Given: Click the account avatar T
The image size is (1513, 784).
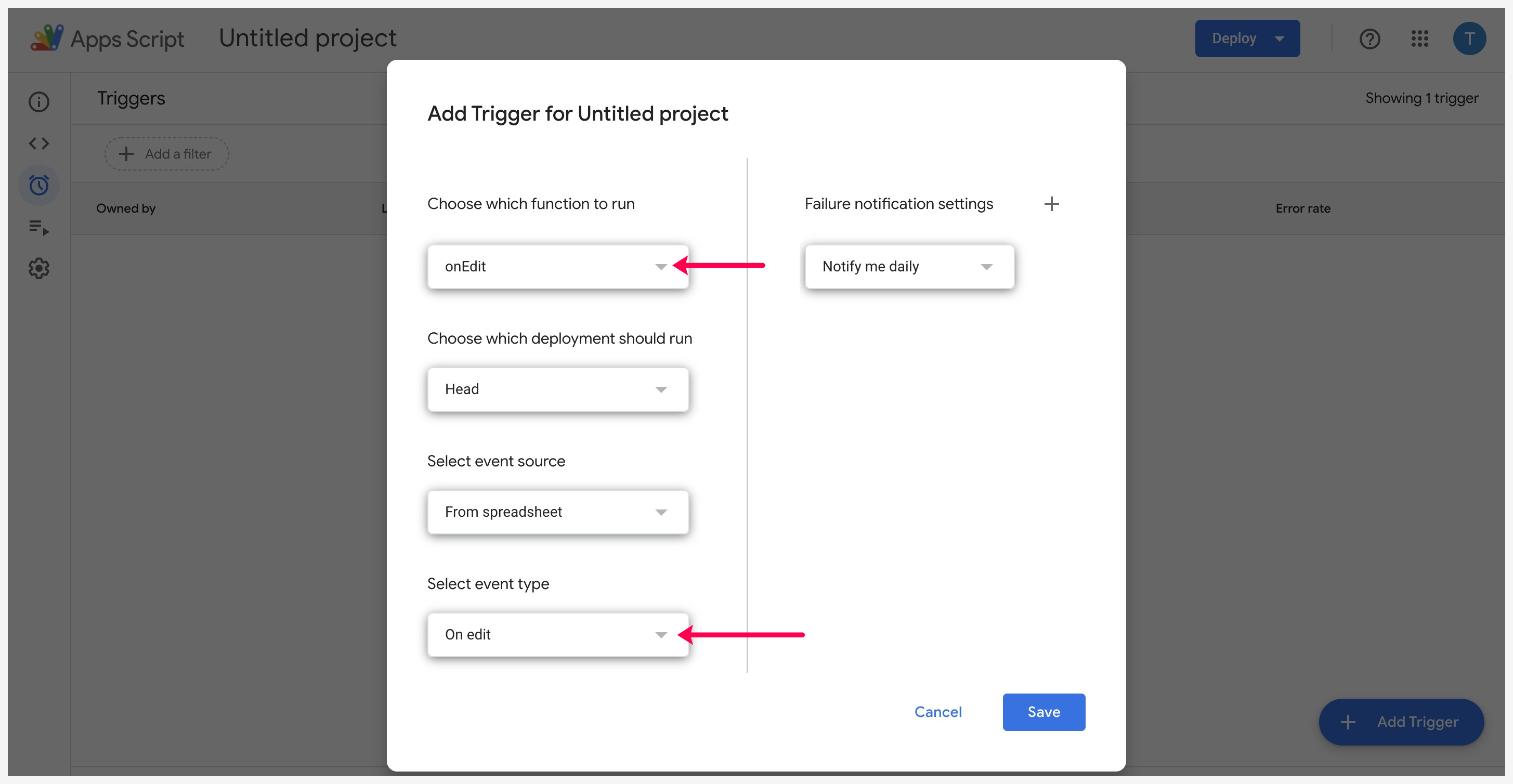Looking at the screenshot, I should 1469,39.
